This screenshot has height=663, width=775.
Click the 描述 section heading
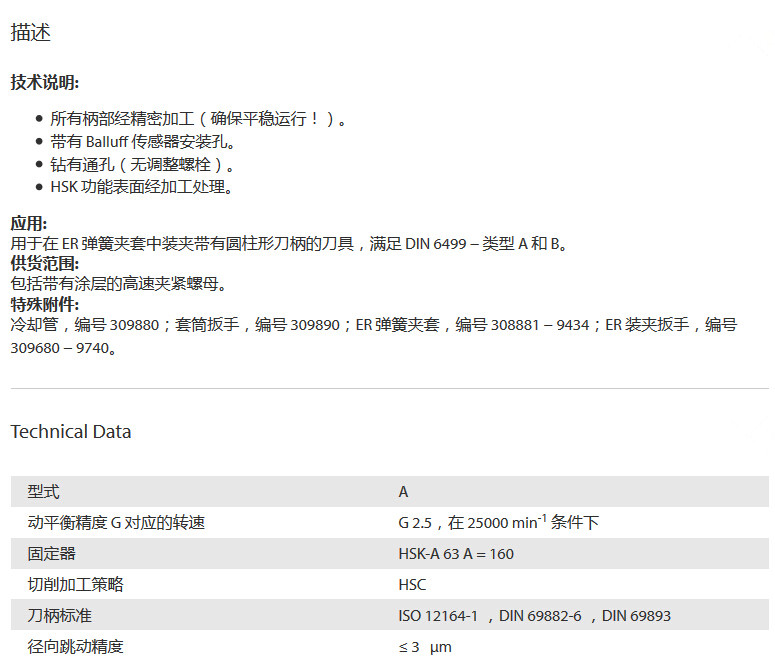30,33
